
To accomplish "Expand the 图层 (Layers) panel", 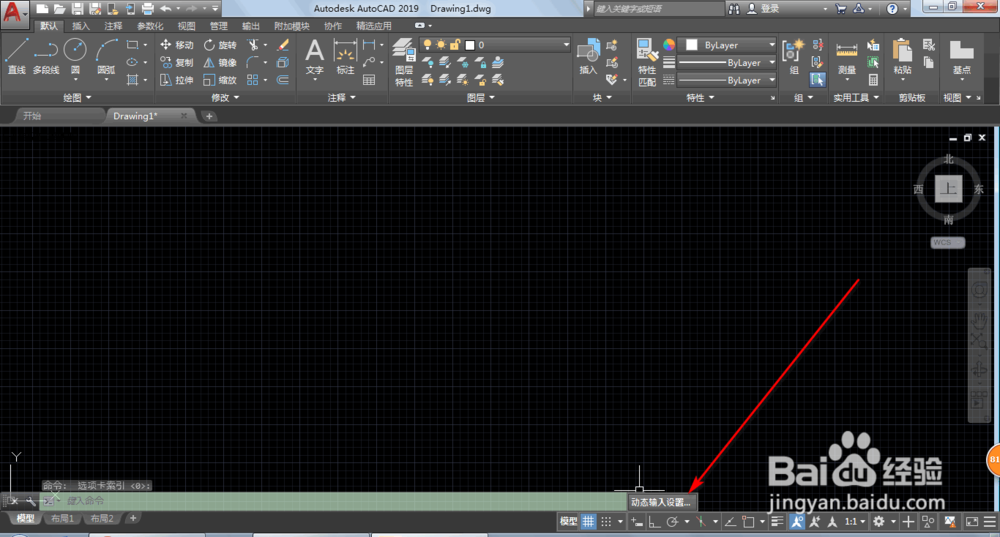I will [x=480, y=98].
